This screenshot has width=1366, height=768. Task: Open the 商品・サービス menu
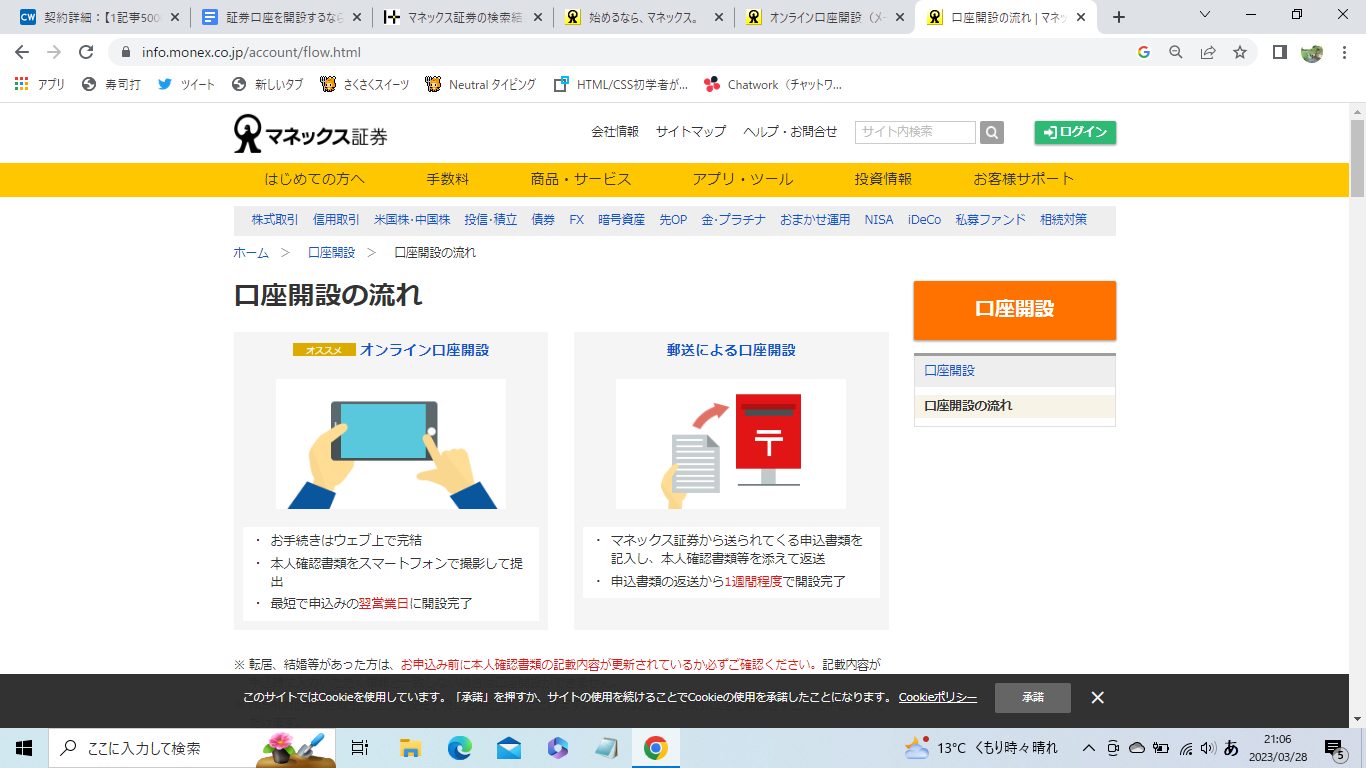pyautogui.click(x=581, y=179)
